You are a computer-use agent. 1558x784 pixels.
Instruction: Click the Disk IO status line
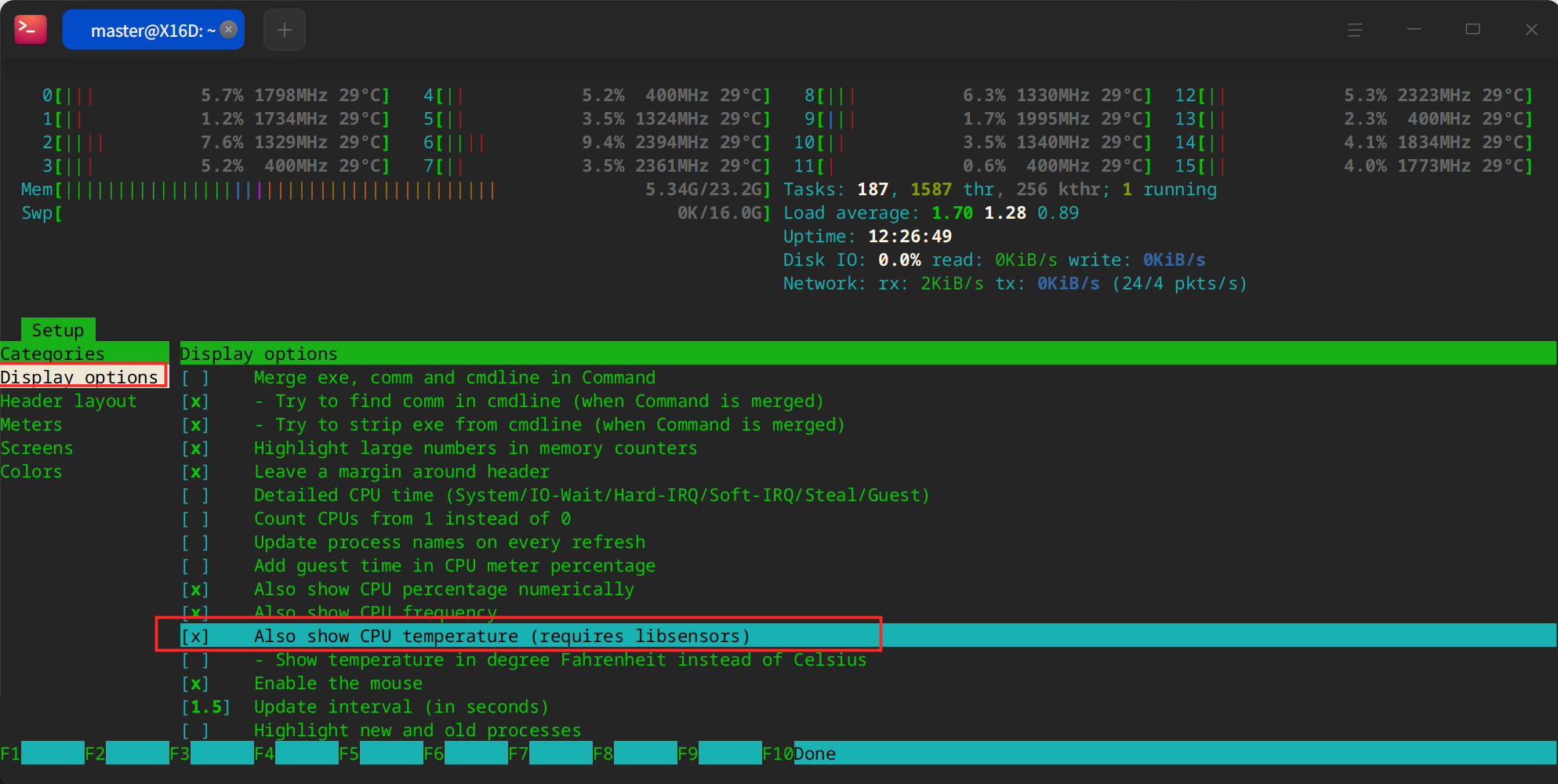(994, 260)
